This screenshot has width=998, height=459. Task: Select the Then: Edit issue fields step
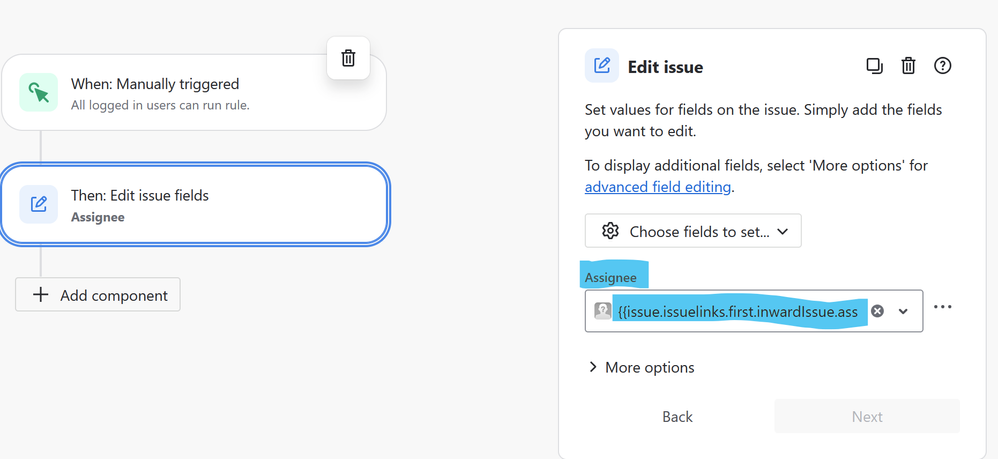pyautogui.click(x=194, y=204)
